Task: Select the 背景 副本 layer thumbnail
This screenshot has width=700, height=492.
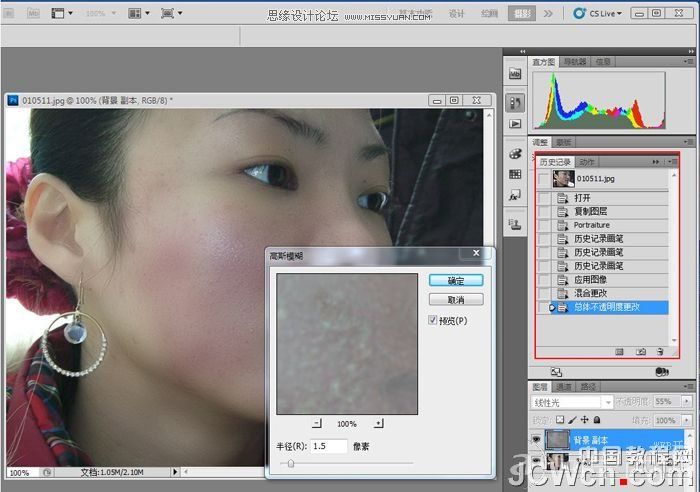Action: [x=557, y=439]
